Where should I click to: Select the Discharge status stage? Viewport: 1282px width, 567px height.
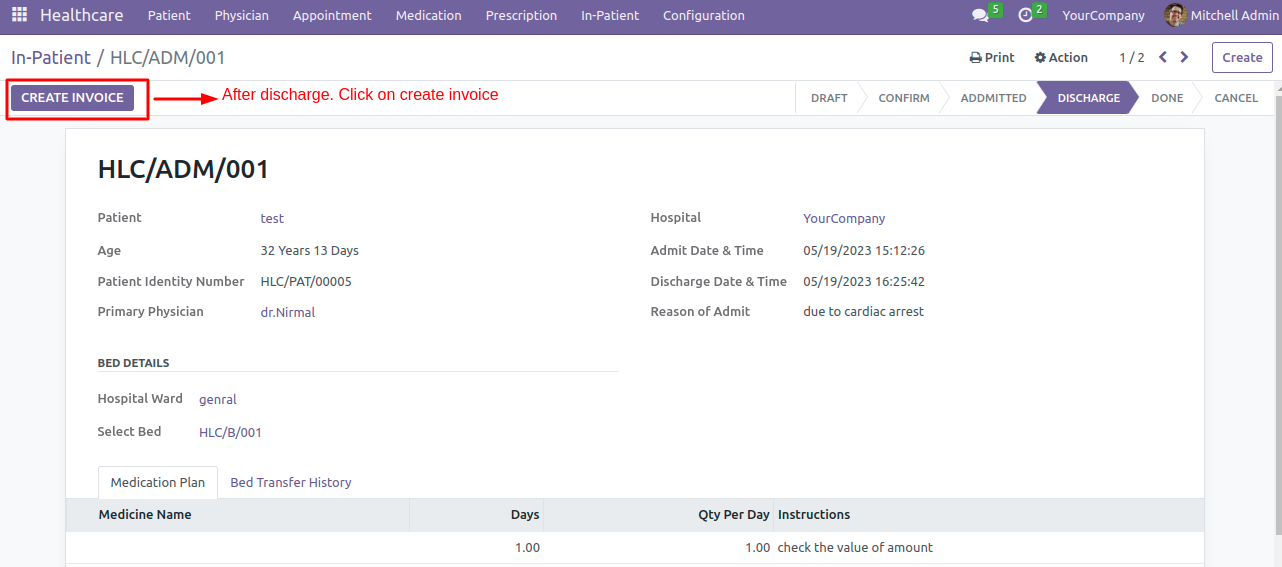[1088, 98]
